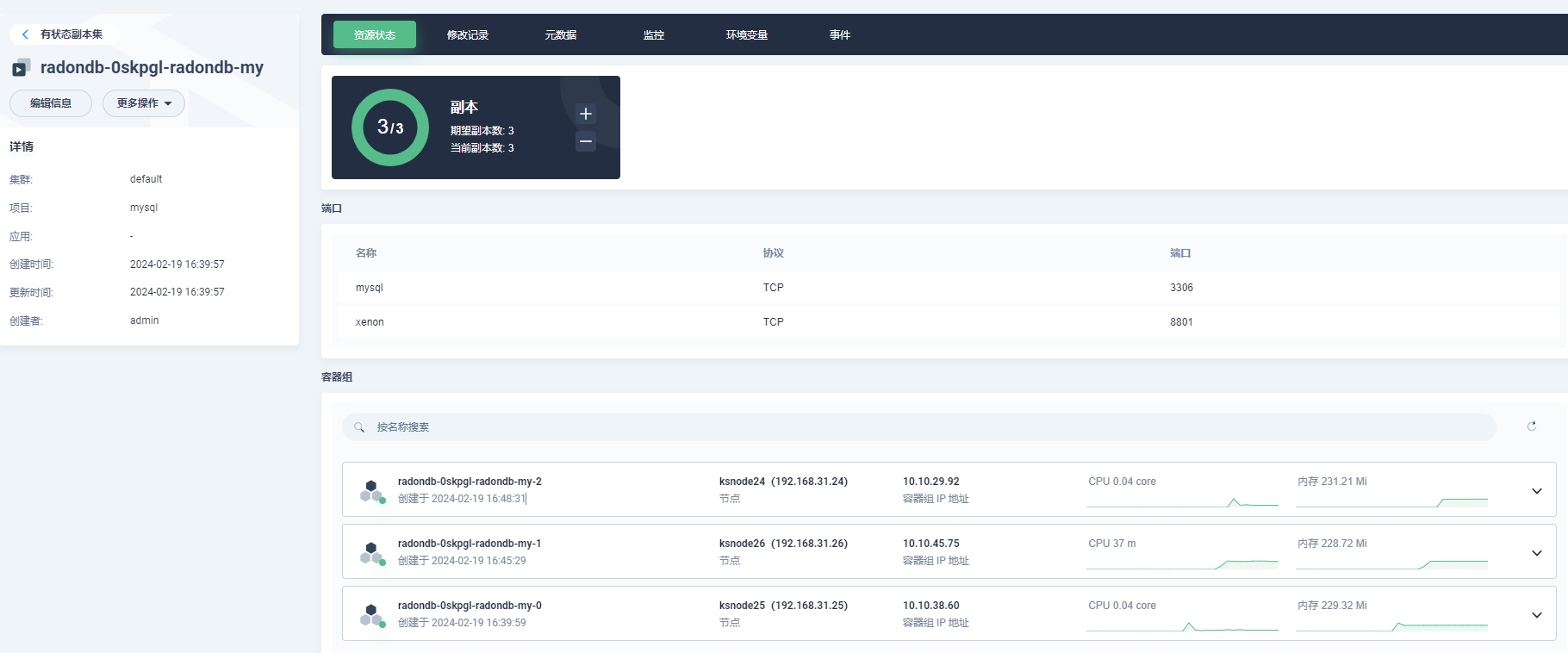
Task: Expand the radondb-my-1 pod row chevron
Action: point(1536,553)
